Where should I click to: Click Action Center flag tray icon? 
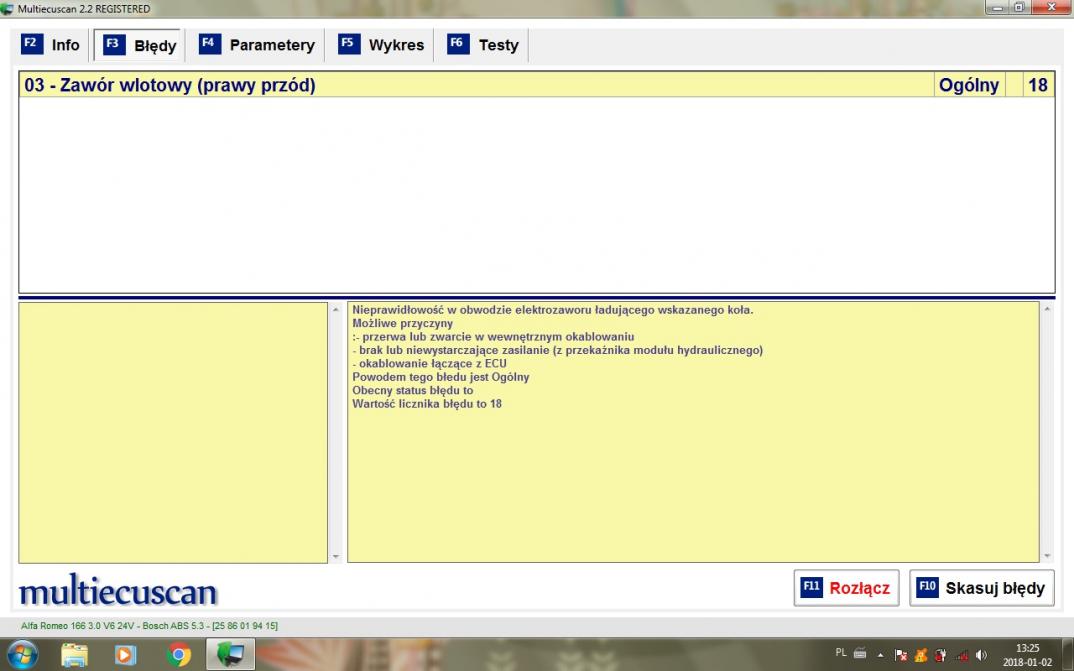tap(901, 655)
